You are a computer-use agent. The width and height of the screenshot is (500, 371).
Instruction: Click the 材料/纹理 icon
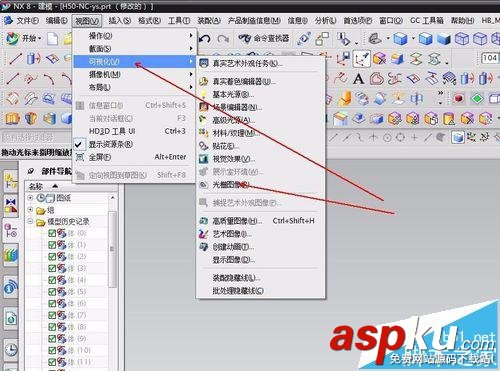pyautogui.click(x=204, y=133)
